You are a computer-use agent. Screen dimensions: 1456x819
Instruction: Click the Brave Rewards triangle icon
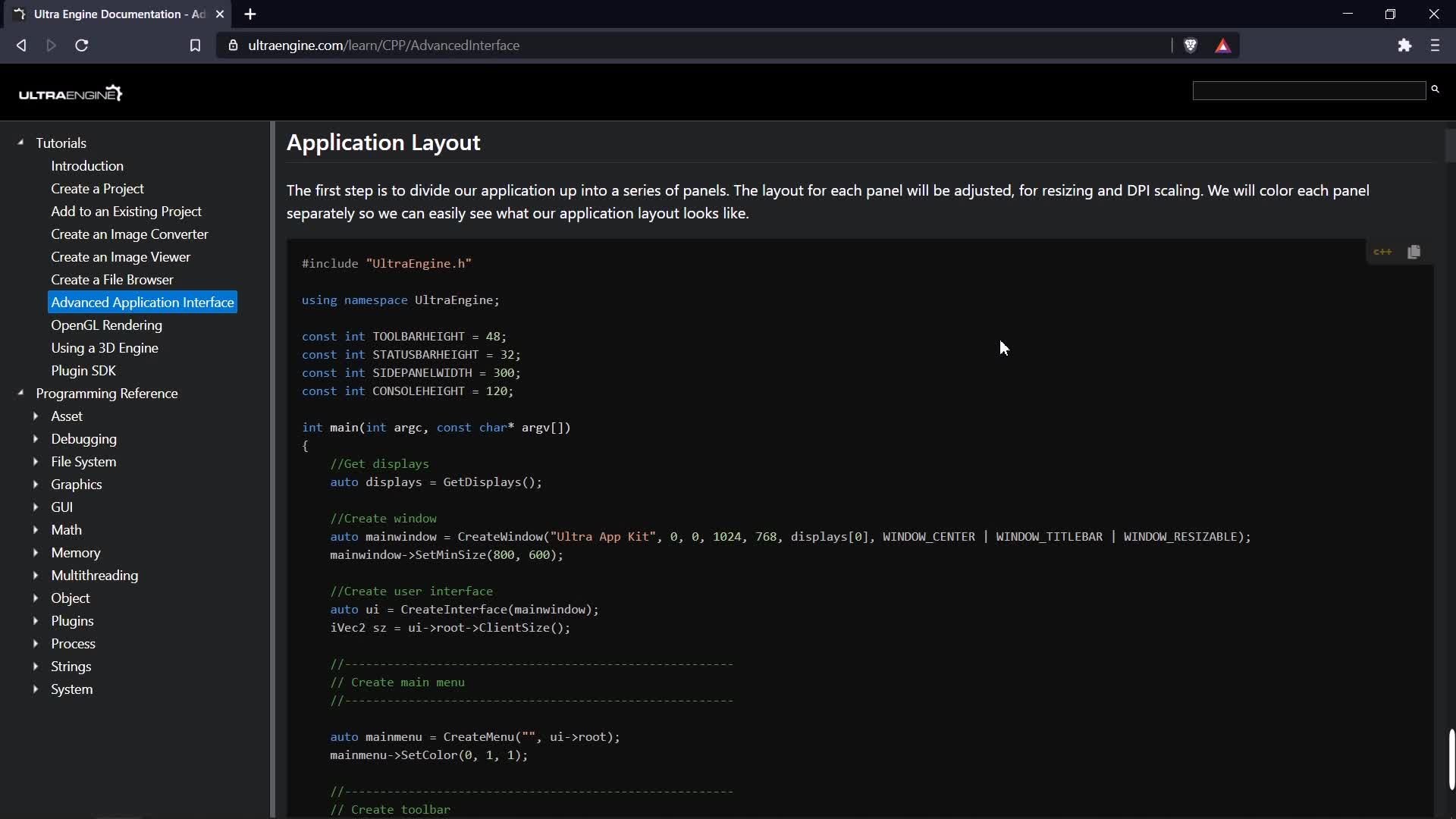tap(1222, 46)
